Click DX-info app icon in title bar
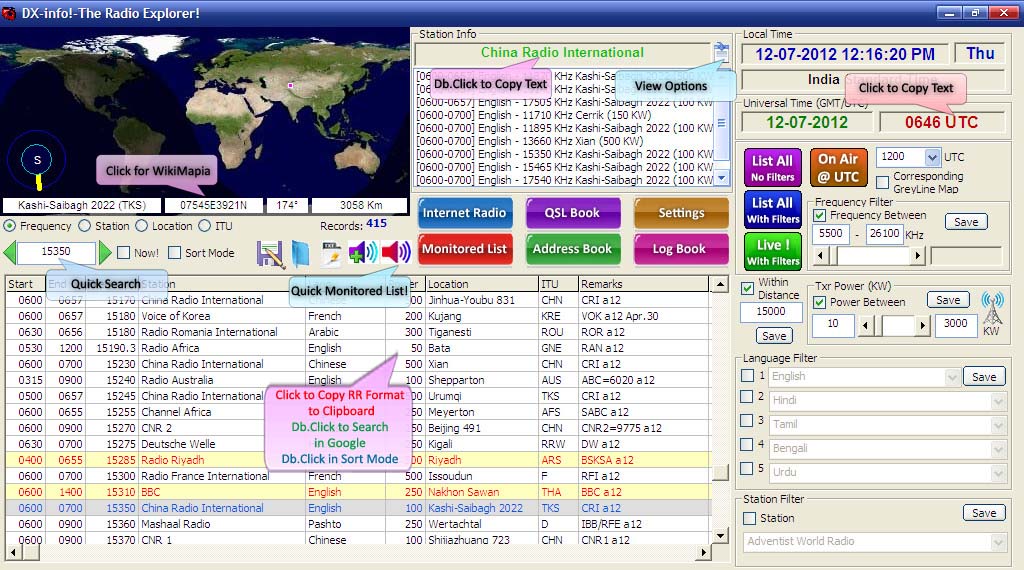The height and width of the screenshot is (570, 1024). [x=9, y=12]
